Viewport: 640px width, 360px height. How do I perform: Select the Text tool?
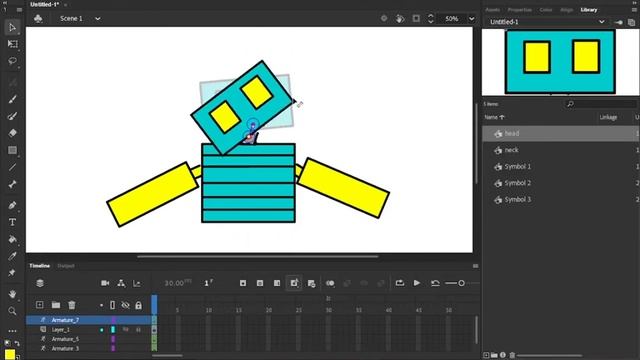pos(12,222)
